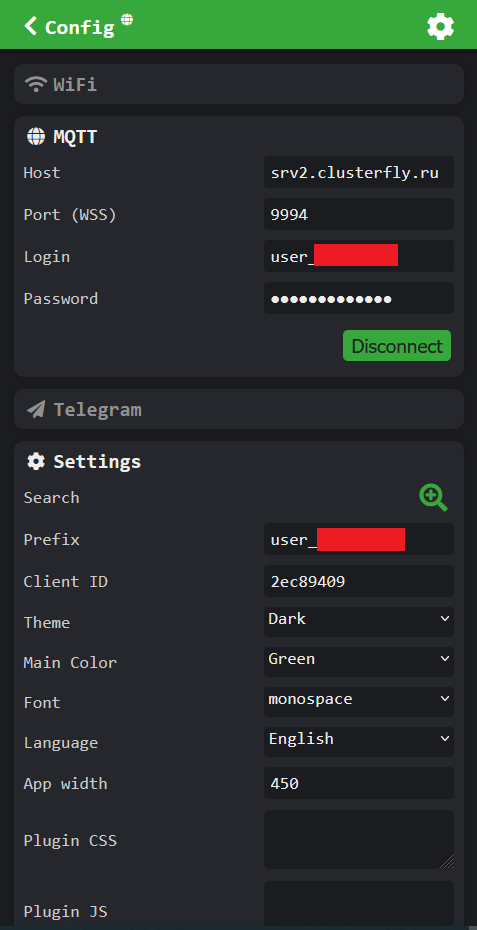The height and width of the screenshot is (930, 477).
Task: Click the Settings section gear icon
Action: coord(36,461)
